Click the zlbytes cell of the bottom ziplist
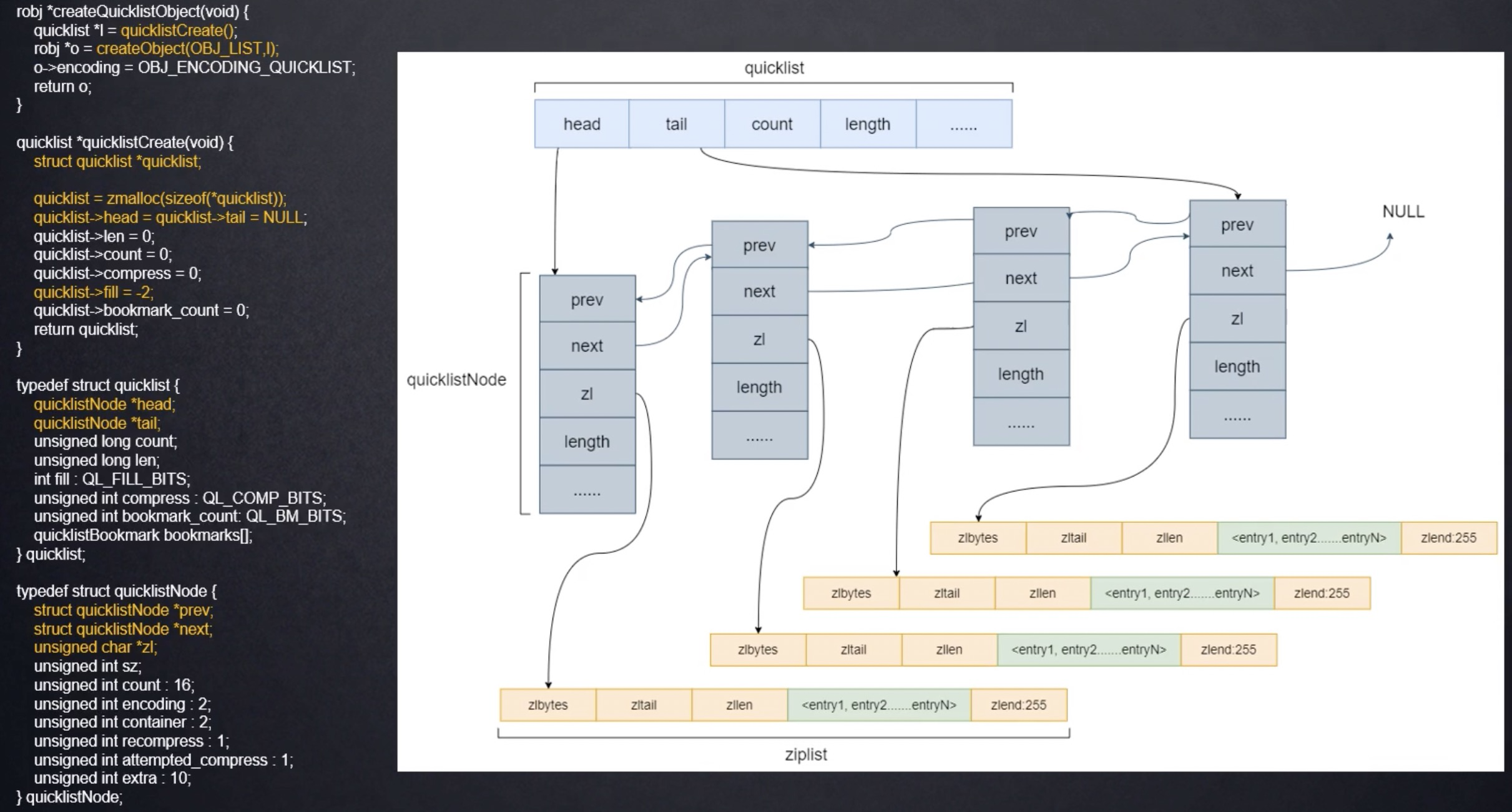Screen dimensions: 1512x812 coord(547,705)
